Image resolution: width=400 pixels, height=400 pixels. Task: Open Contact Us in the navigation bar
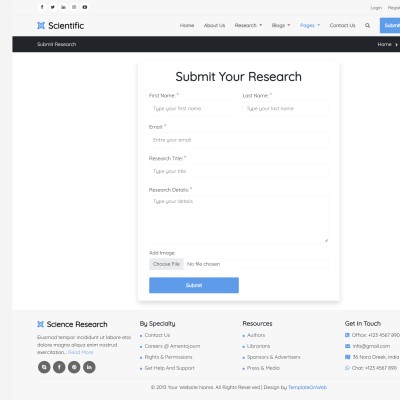click(x=342, y=25)
